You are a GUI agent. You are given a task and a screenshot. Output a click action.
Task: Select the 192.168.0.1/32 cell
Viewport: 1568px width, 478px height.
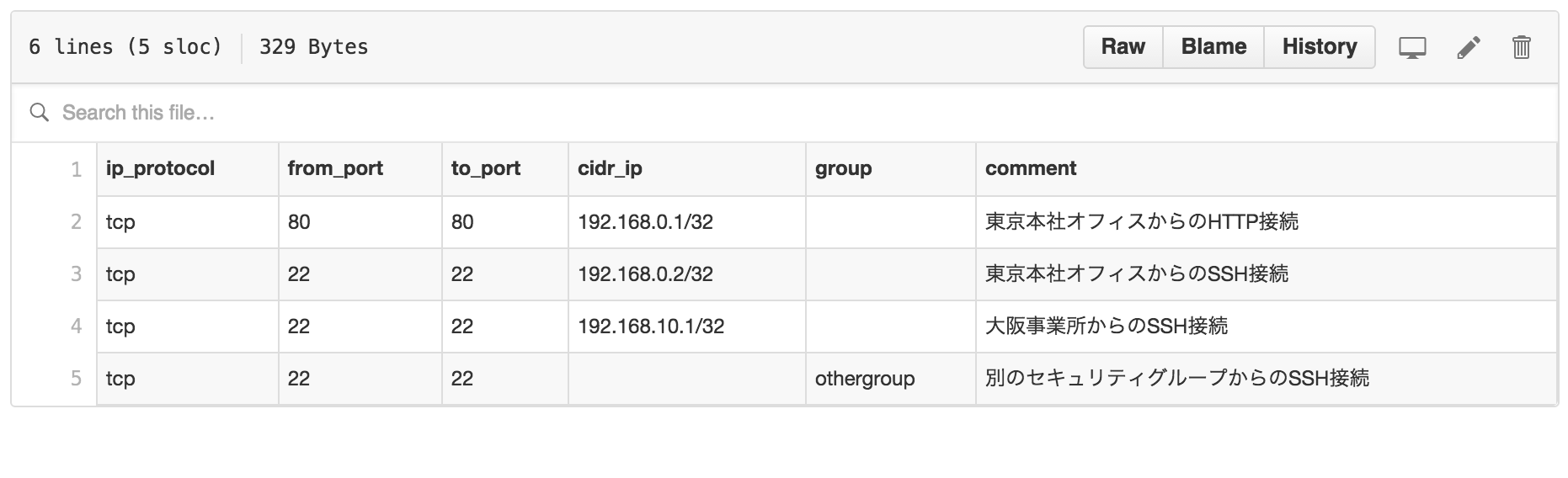[x=687, y=222]
